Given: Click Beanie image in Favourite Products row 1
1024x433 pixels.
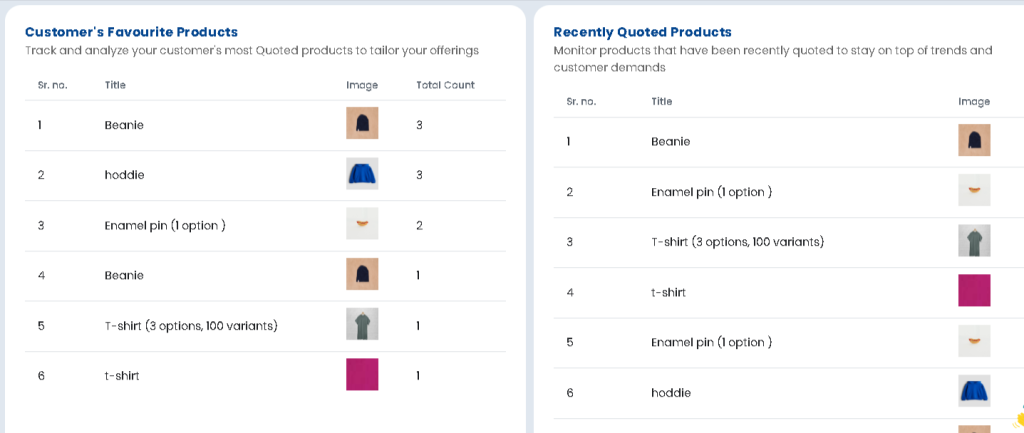Looking at the screenshot, I should (362, 123).
